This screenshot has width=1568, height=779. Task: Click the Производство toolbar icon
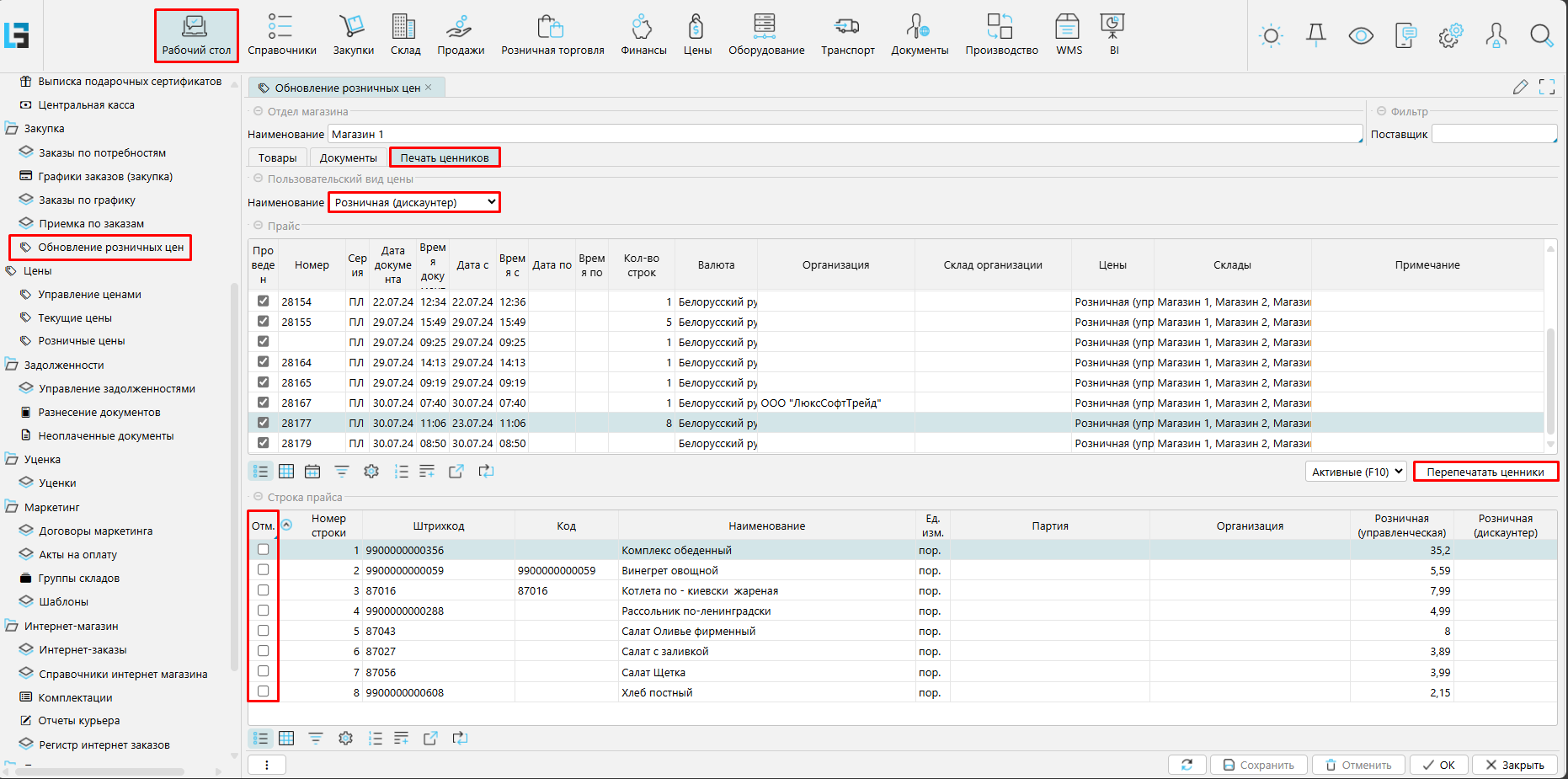coord(1000,34)
